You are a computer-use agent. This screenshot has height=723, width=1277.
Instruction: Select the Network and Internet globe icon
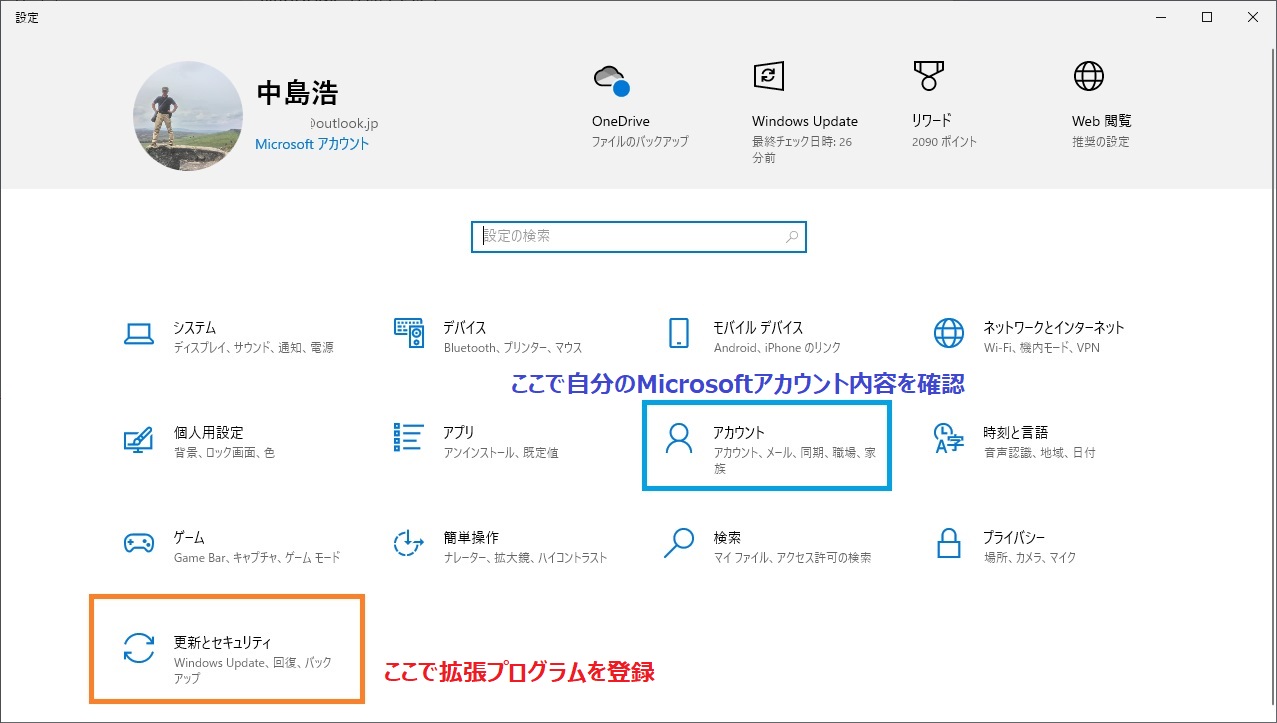[948, 333]
